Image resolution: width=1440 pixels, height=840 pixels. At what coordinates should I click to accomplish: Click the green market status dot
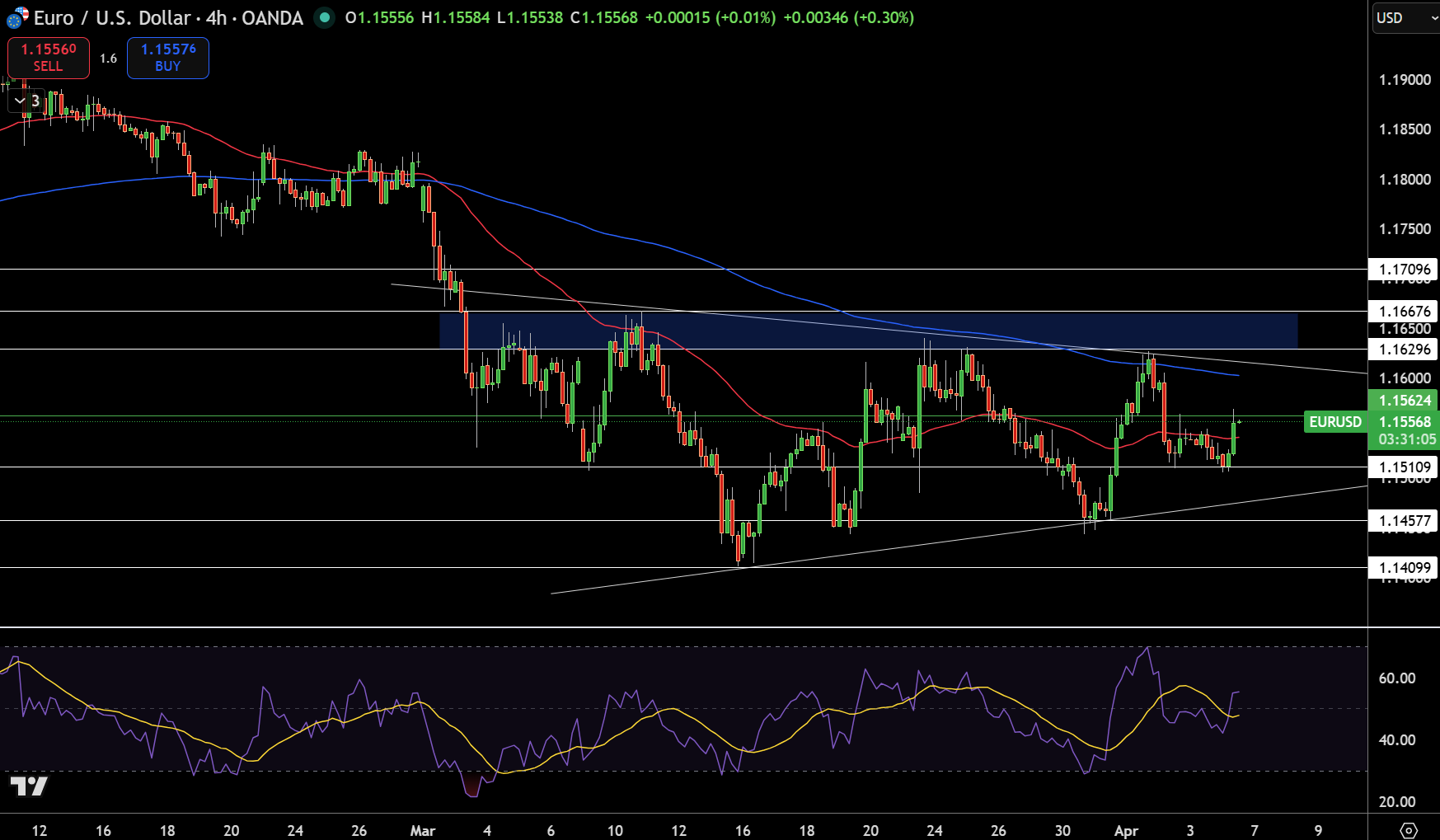325,17
